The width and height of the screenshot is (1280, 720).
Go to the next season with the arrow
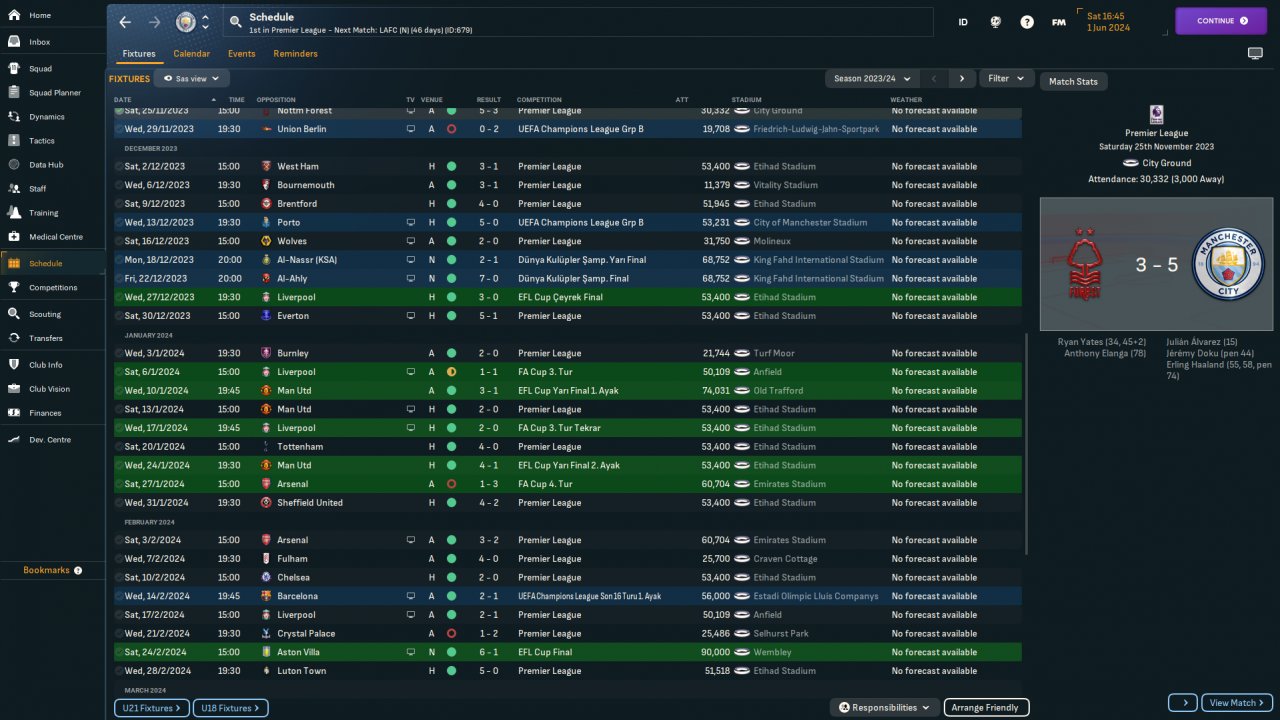click(962, 78)
